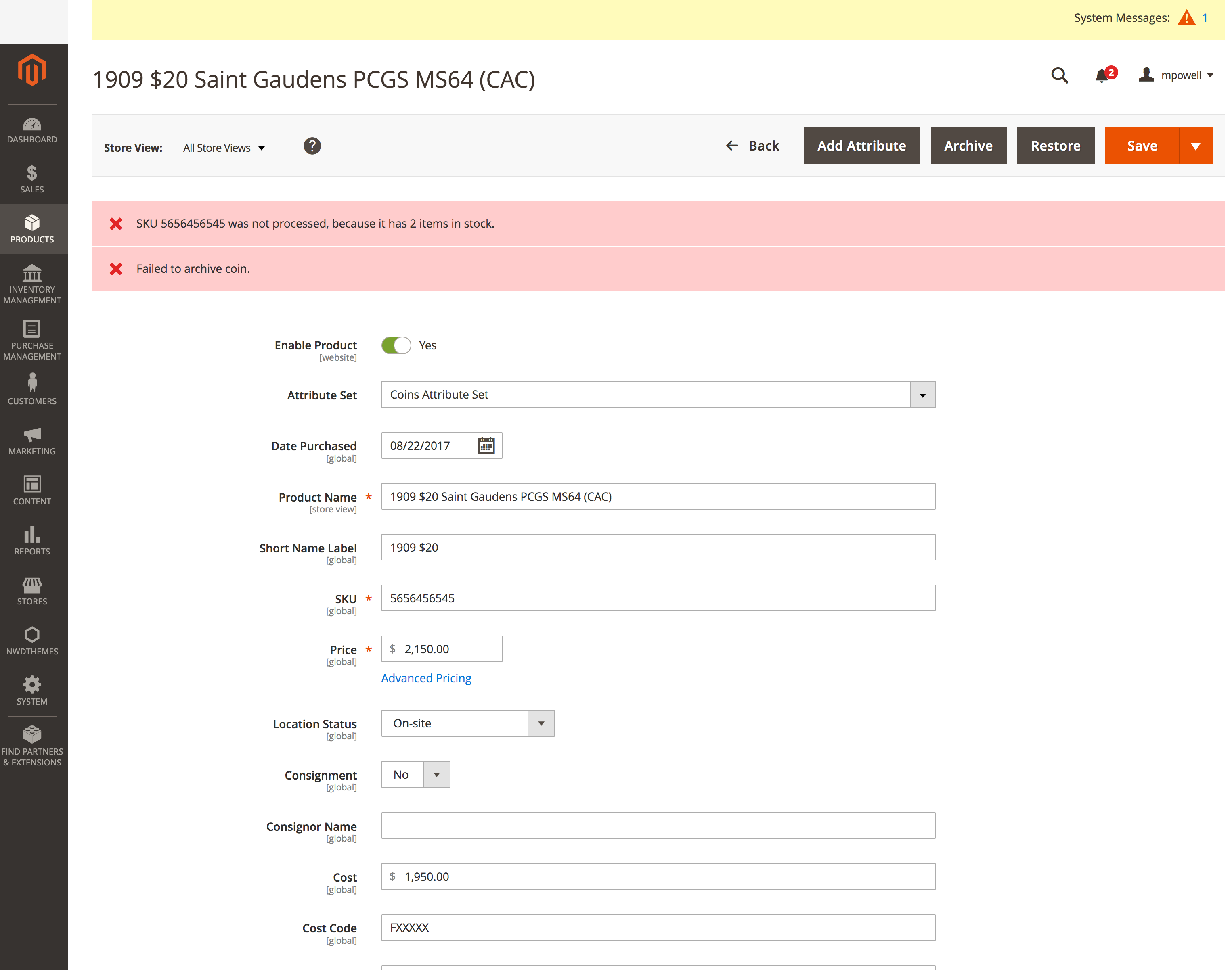Click the System Messages warning icon
Screen dimensions: 1232x970
pyautogui.click(x=1186, y=18)
